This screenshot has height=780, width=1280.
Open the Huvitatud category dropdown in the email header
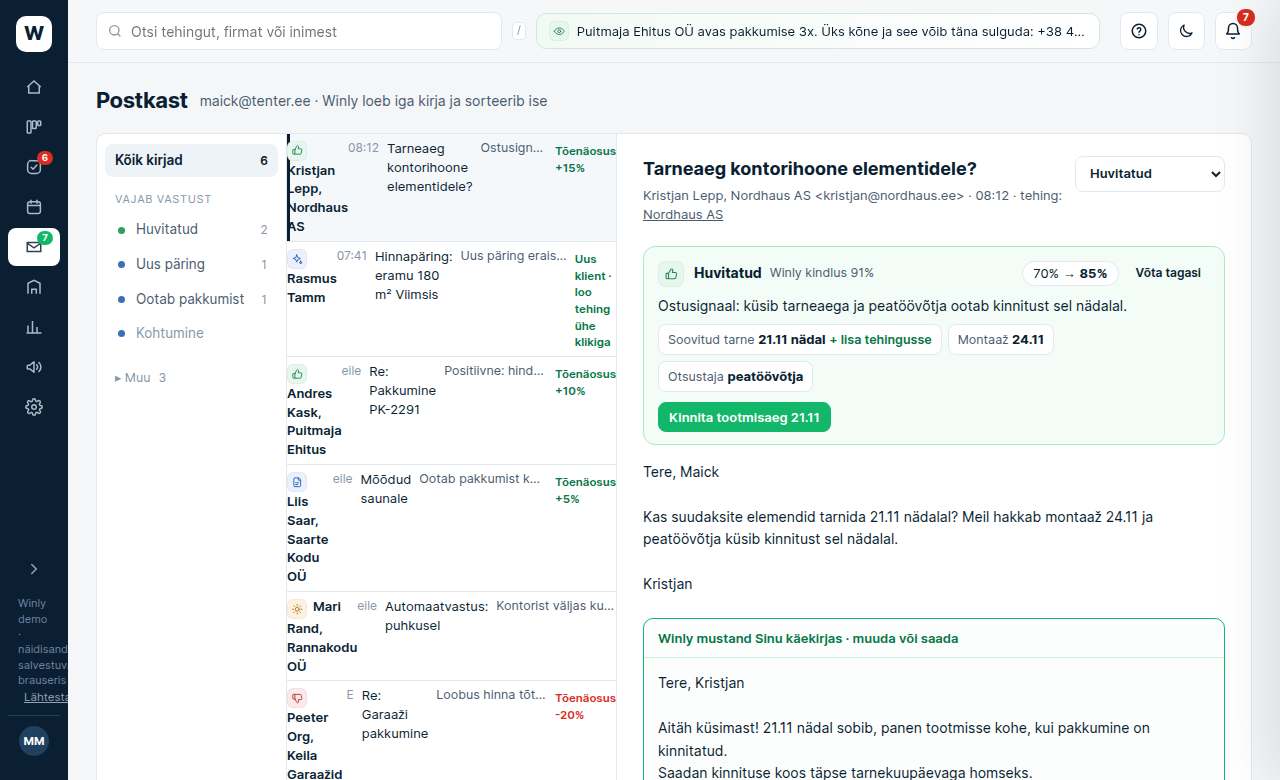coord(1150,174)
